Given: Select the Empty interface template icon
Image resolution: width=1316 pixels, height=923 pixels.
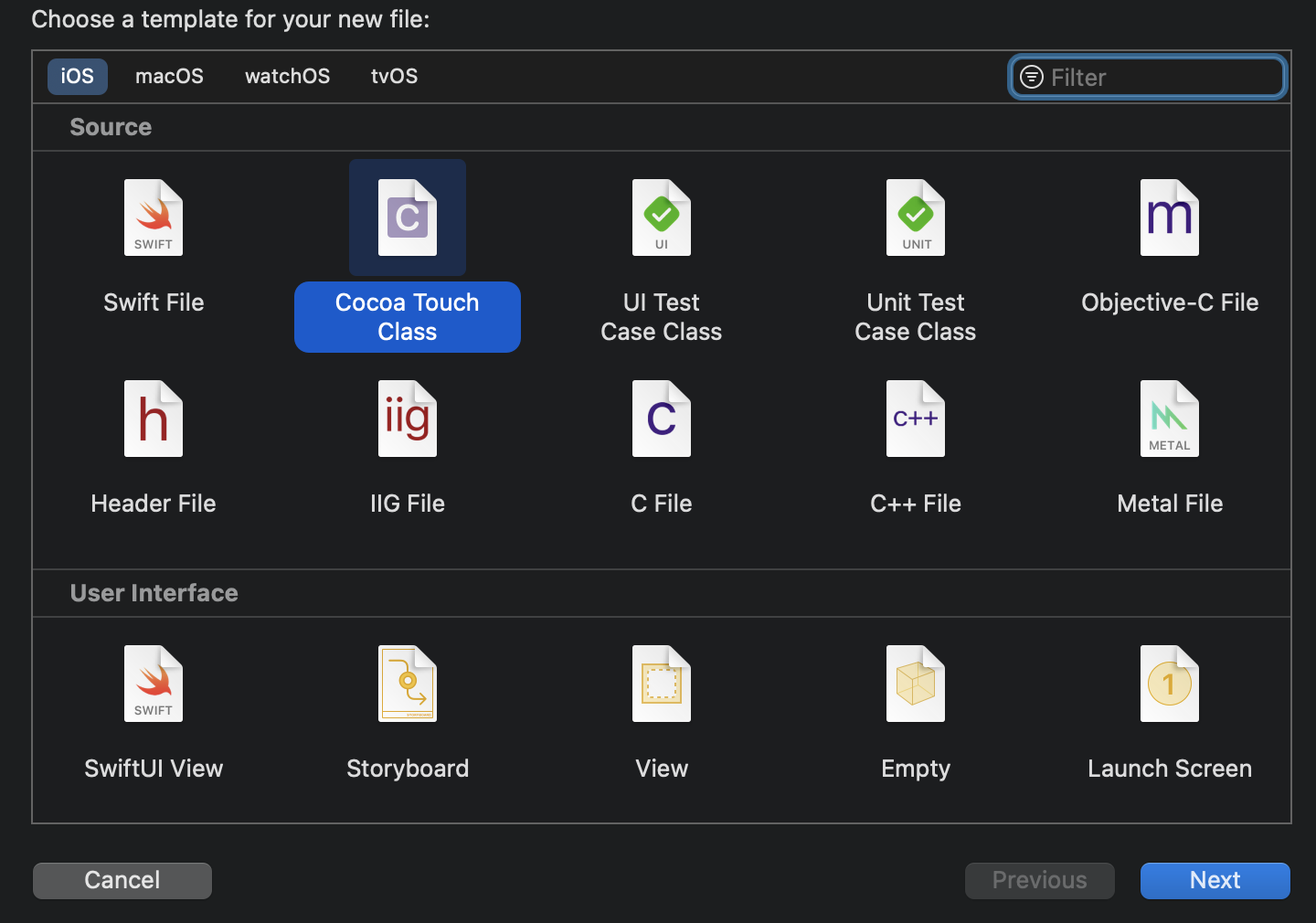Looking at the screenshot, I should click(x=916, y=684).
